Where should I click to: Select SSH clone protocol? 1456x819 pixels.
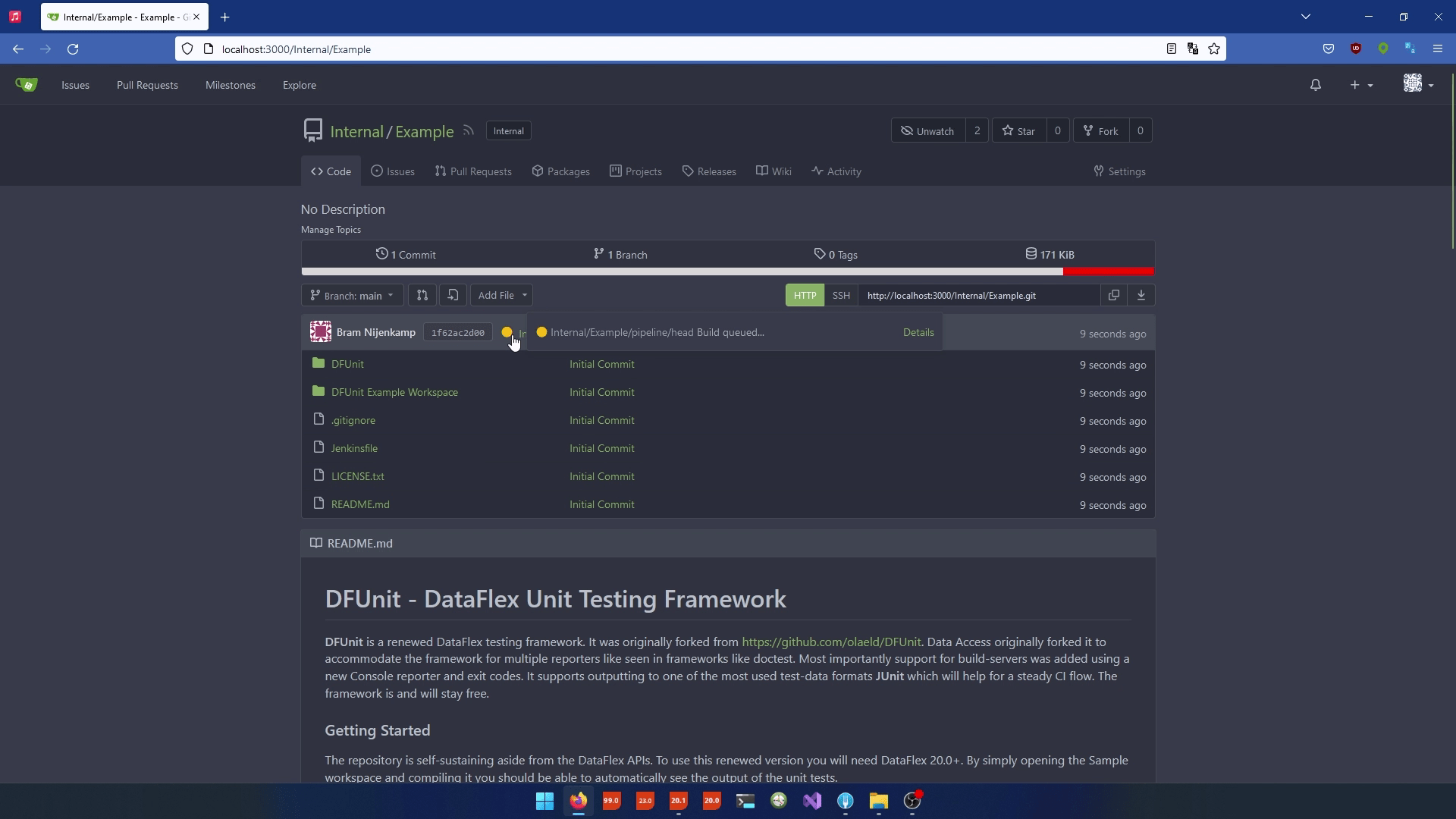(841, 295)
